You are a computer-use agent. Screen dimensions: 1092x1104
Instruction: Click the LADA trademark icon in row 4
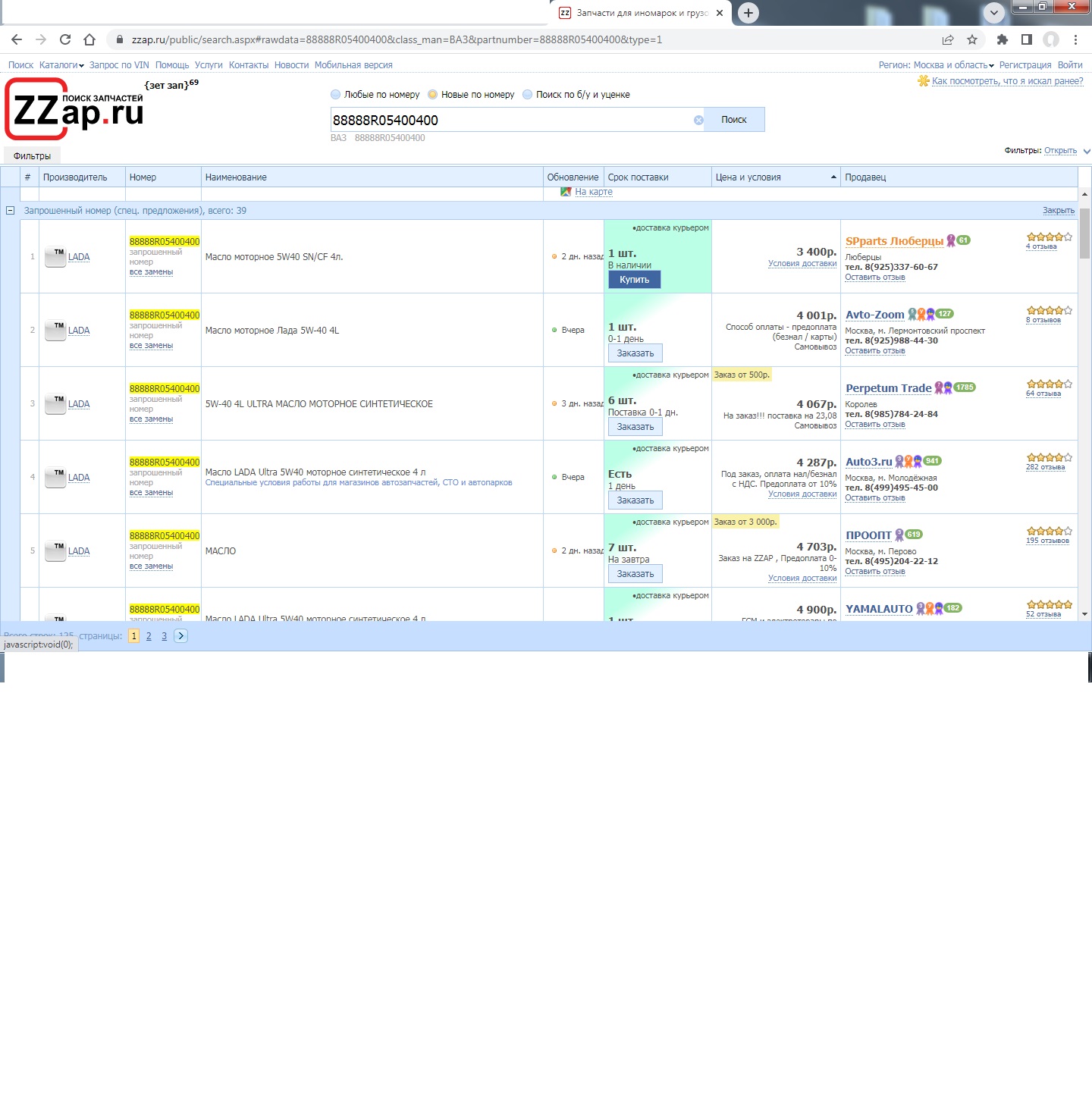(55, 478)
